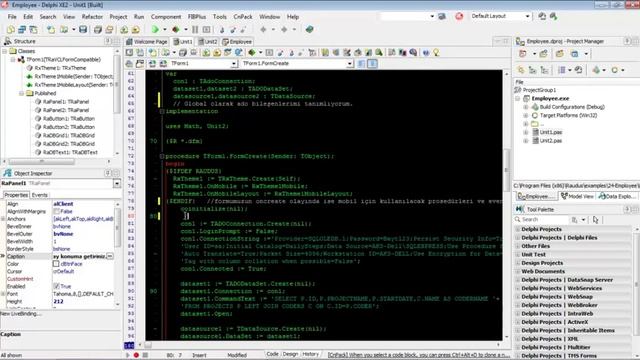This screenshot has width=640, height=360.
Task: Click the highlighted toggle icon right of FormCreate combo
Action: coord(372,63)
